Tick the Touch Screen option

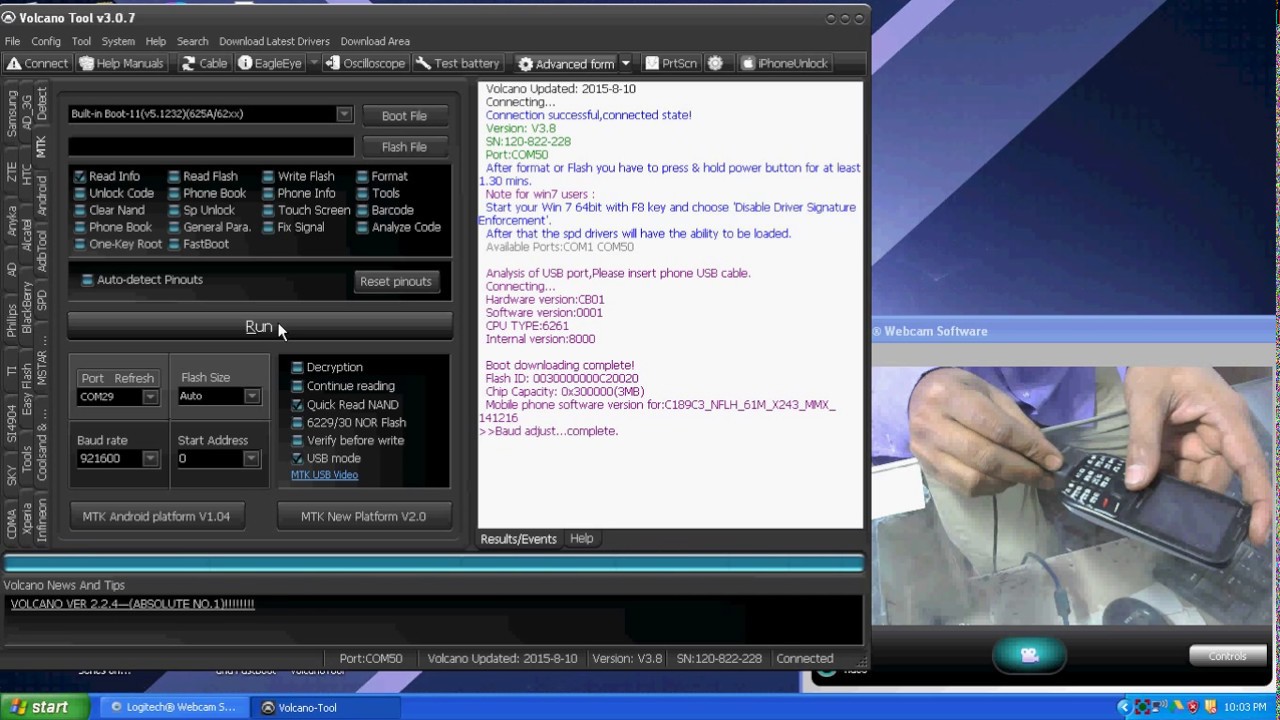268,210
